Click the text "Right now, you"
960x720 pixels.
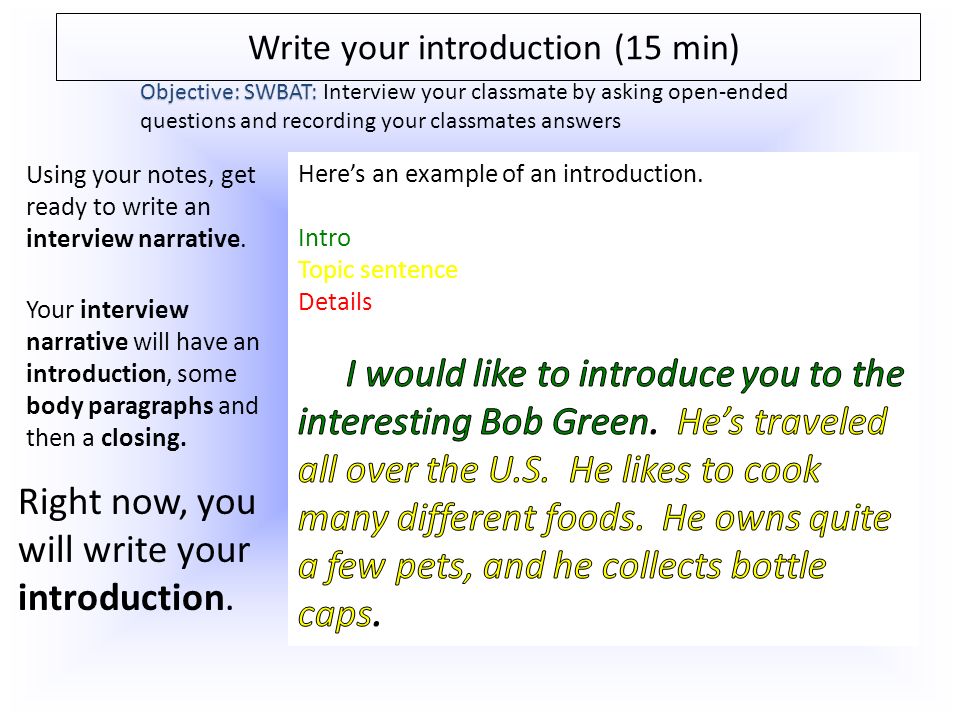[x=137, y=503]
